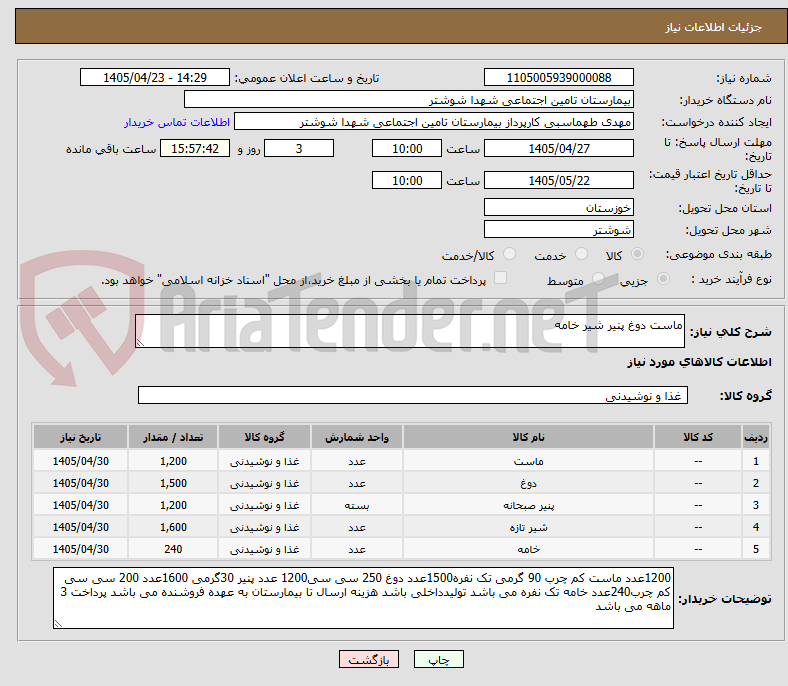The image size is (788, 686).
Task: Select the کالا/خدمت radio button
Action: coord(509,254)
